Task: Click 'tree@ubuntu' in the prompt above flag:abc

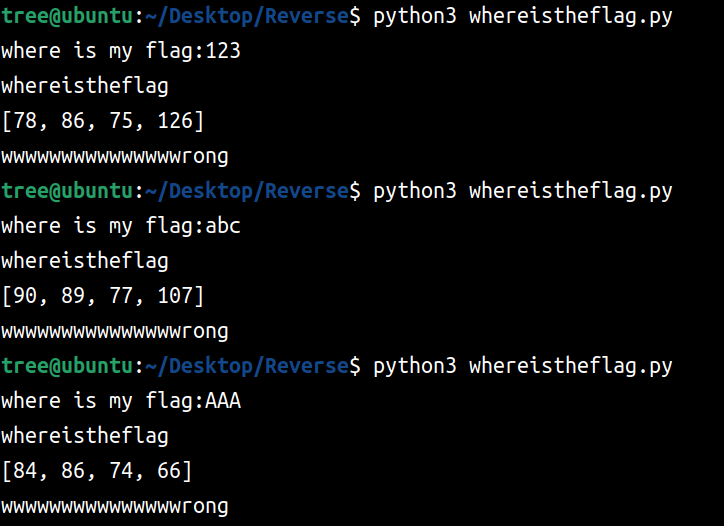Action: (x=66, y=191)
